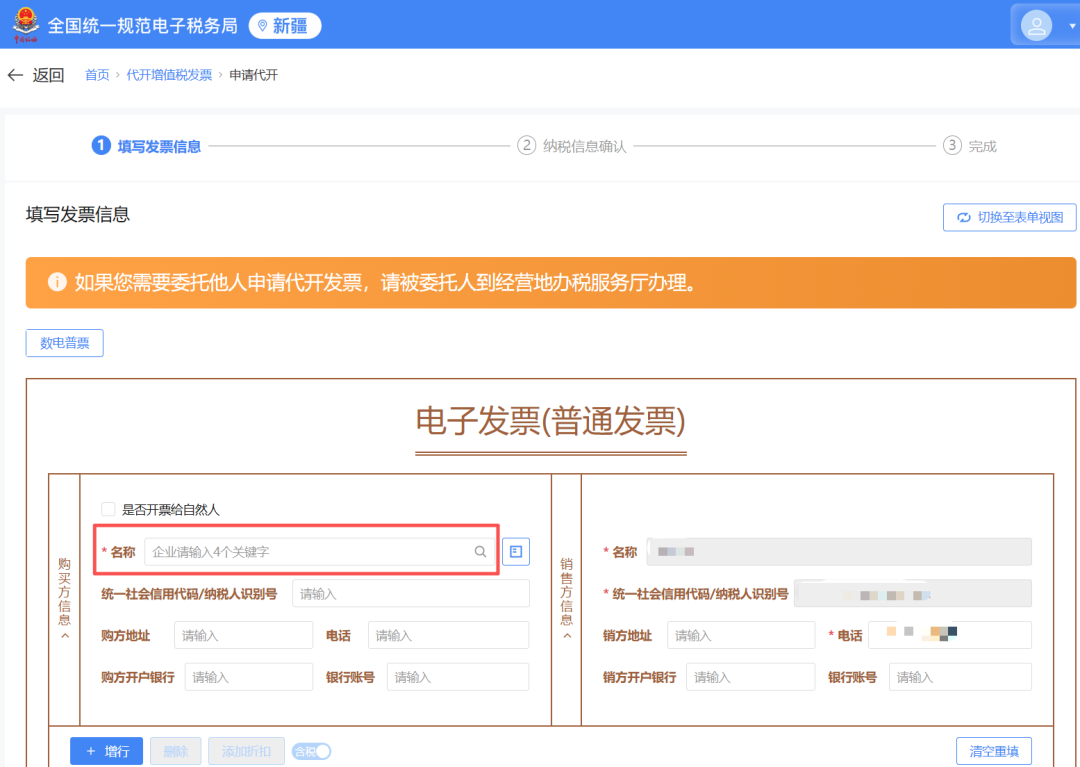Click the 电子发票(普通发票) title
The image size is (1080, 767).
point(550,421)
